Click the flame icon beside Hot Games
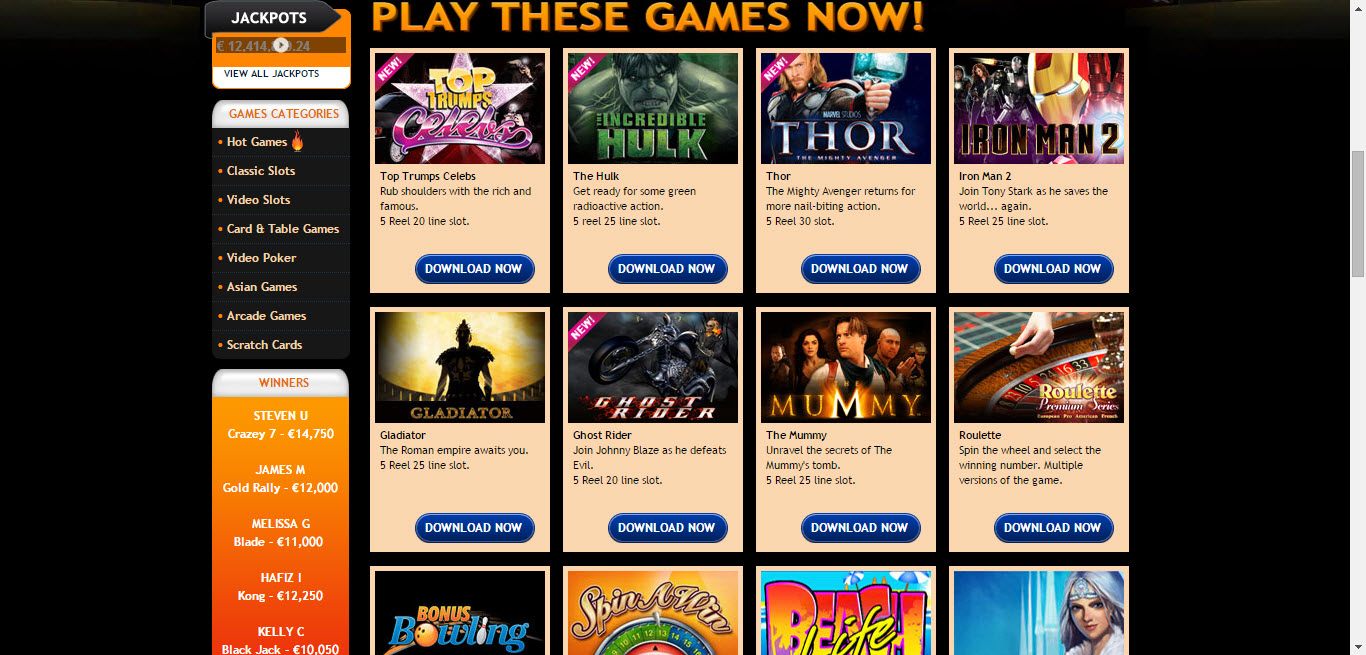This screenshot has height=655, width=1366. tap(297, 141)
